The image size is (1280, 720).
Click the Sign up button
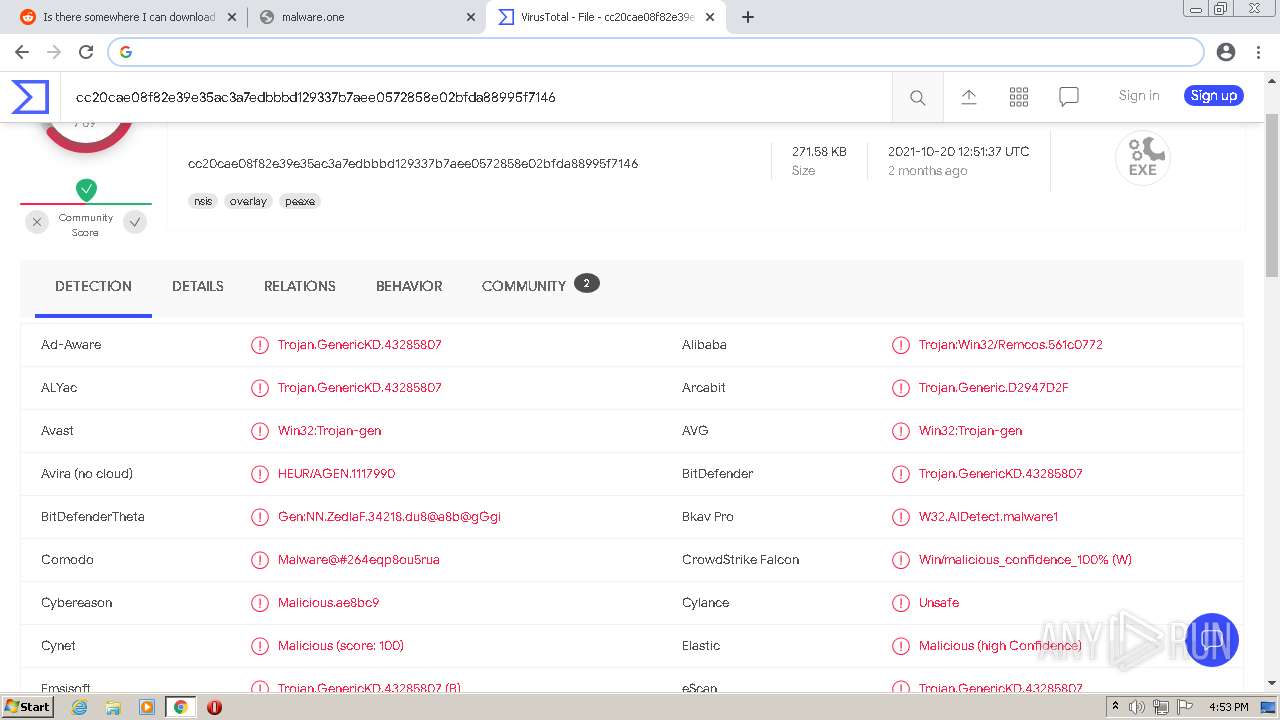(1214, 96)
